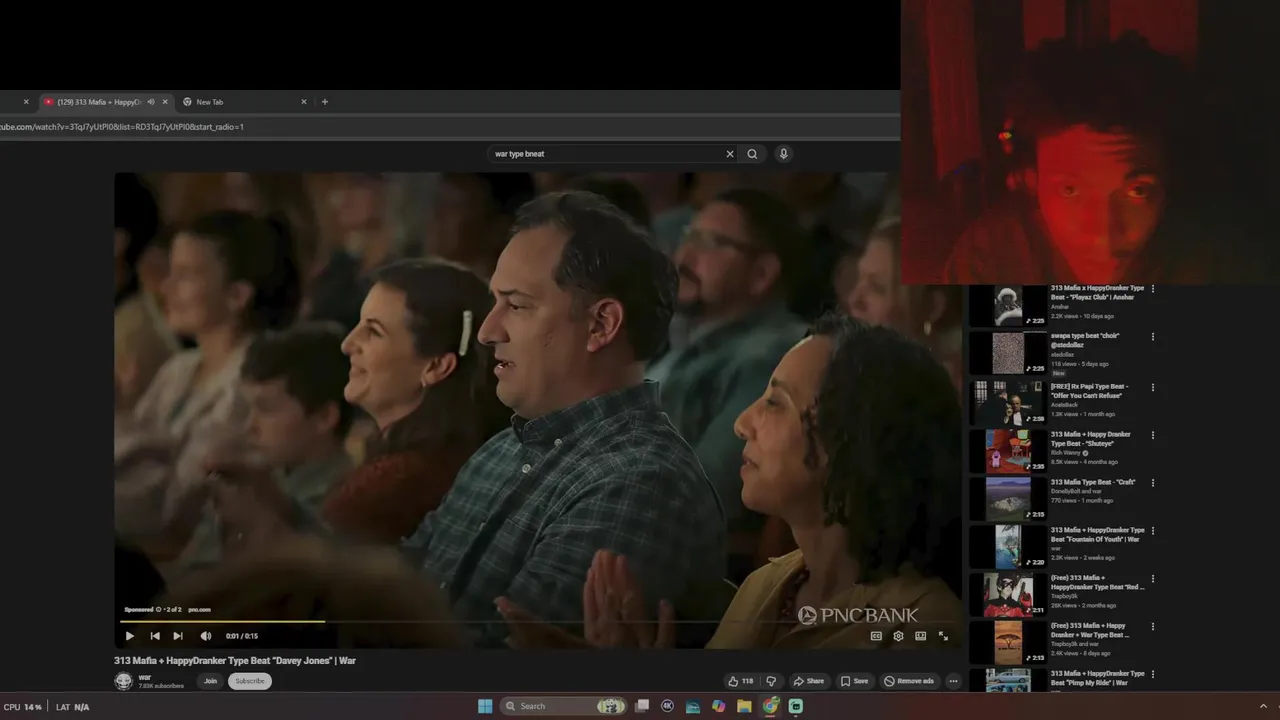This screenshot has height=720, width=1280.
Task: Open the swapa type beat 'choir' video
Action: [1007, 353]
